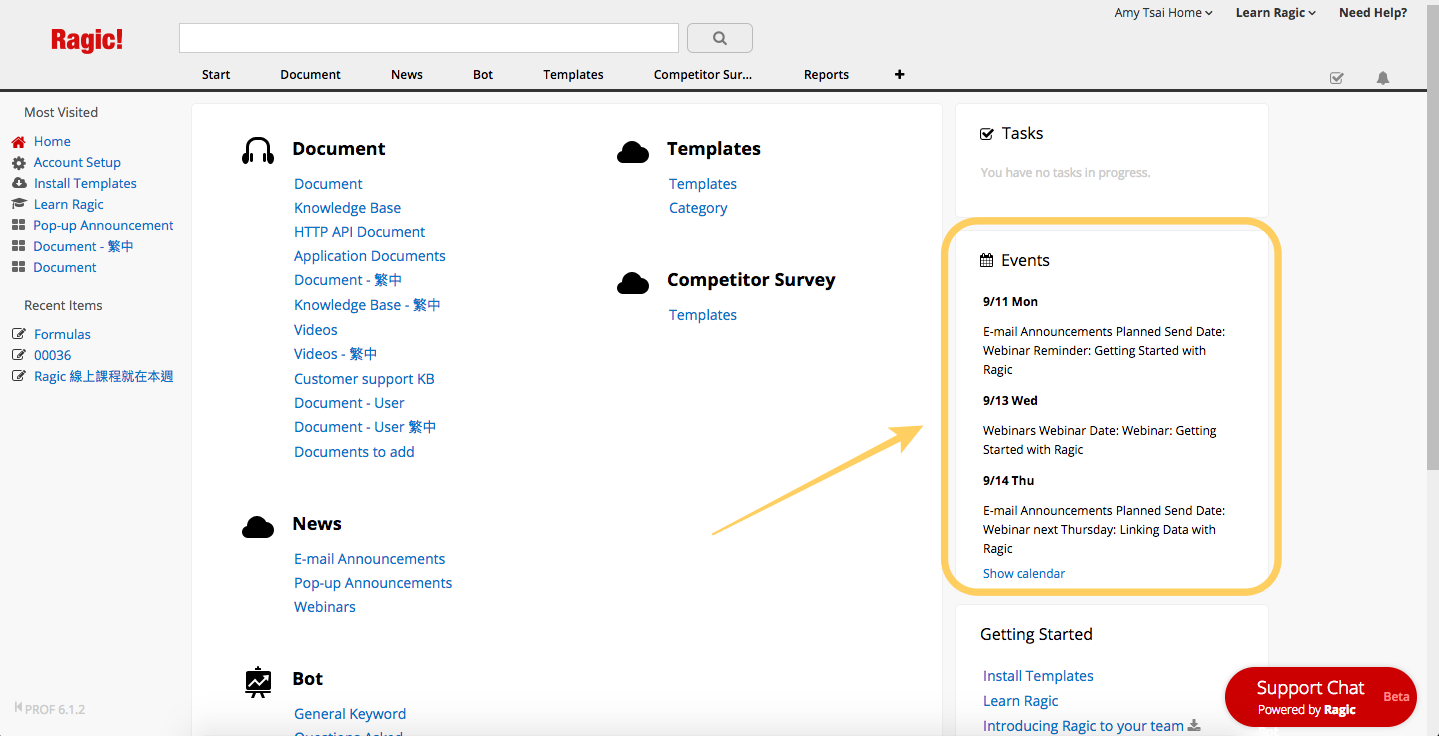Click the cloud icon beside Templates heading
Viewport: 1439px width, 736px height.
click(x=633, y=152)
